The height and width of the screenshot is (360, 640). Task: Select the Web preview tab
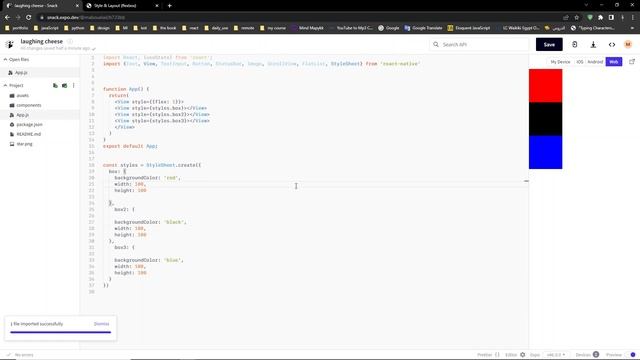click(x=613, y=62)
